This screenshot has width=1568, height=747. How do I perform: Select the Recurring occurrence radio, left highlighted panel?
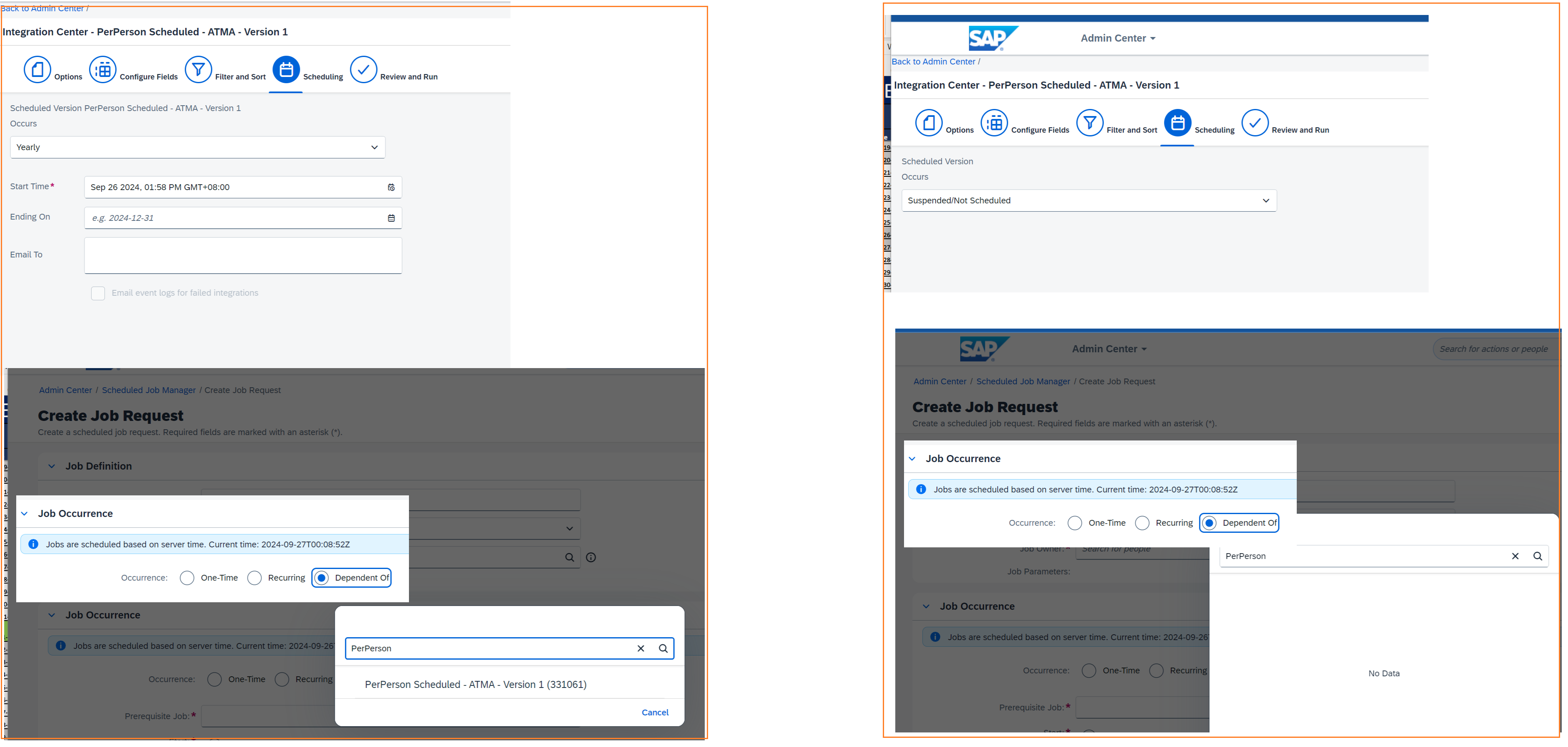[255, 578]
